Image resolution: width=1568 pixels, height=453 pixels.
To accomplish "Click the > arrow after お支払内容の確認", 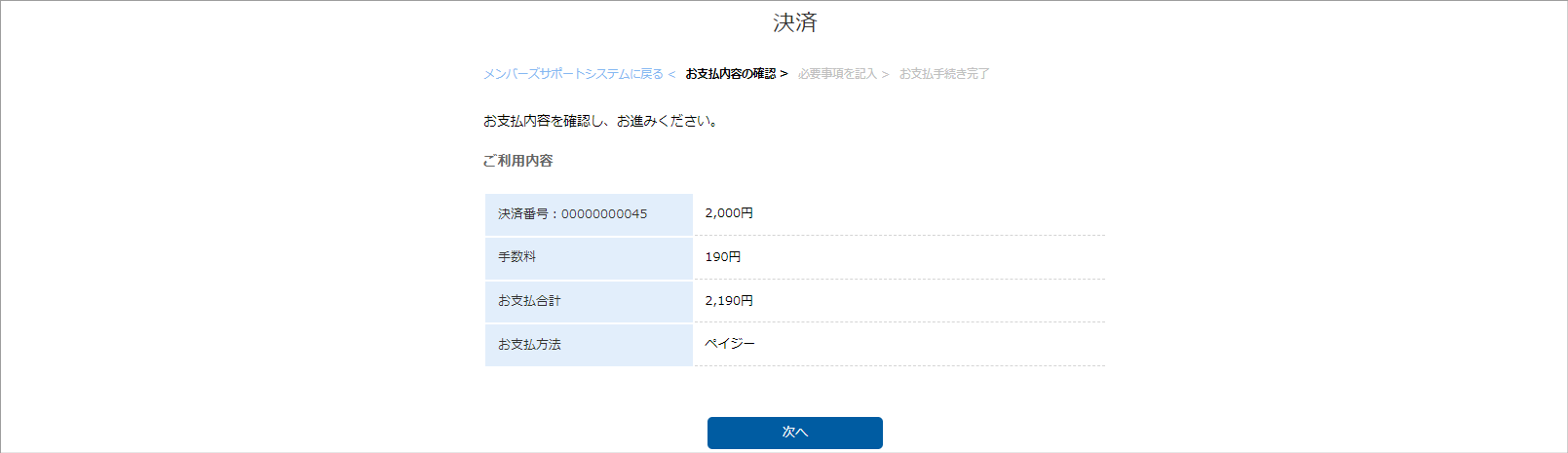I will (x=784, y=74).
